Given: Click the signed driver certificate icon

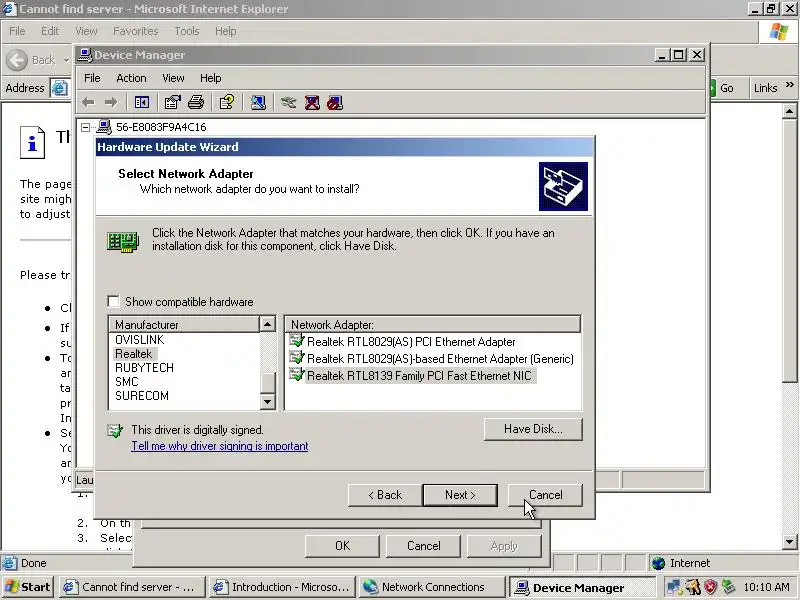Looking at the screenshot, I should point(115,431).
